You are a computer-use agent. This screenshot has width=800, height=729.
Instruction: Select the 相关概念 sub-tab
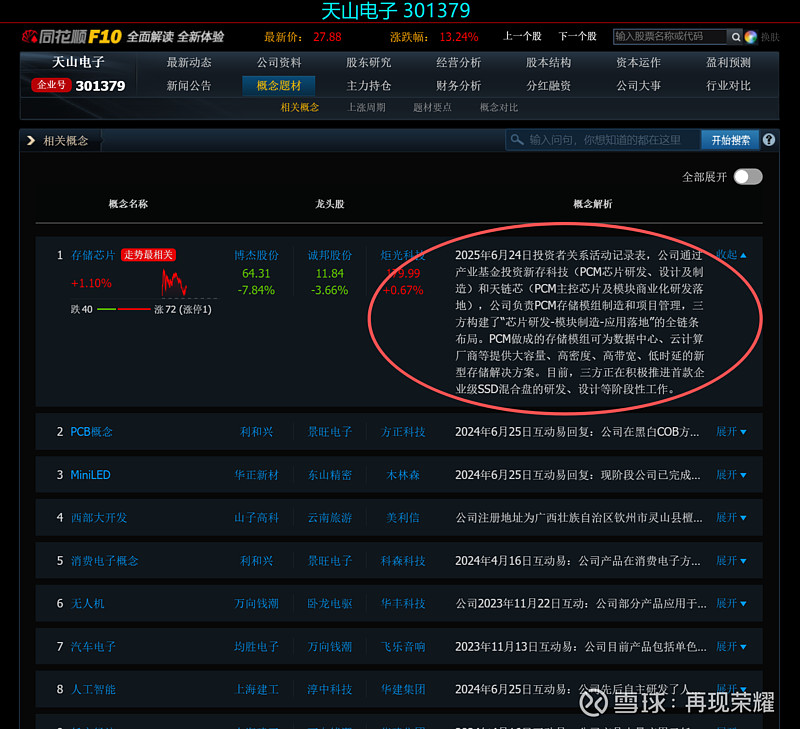299,108
